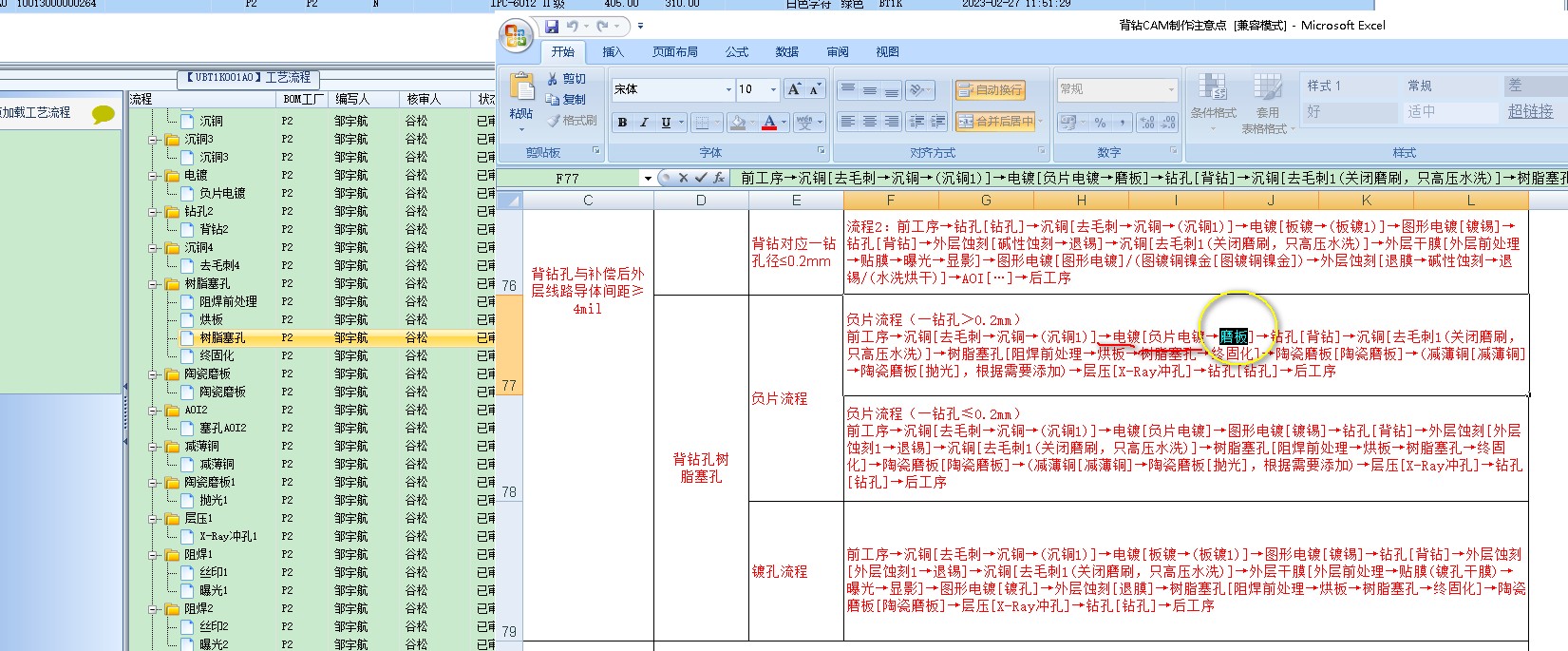Center text horizontally in cell
The width and height of the screenshot is (1568, 651).
pos(870,122)
